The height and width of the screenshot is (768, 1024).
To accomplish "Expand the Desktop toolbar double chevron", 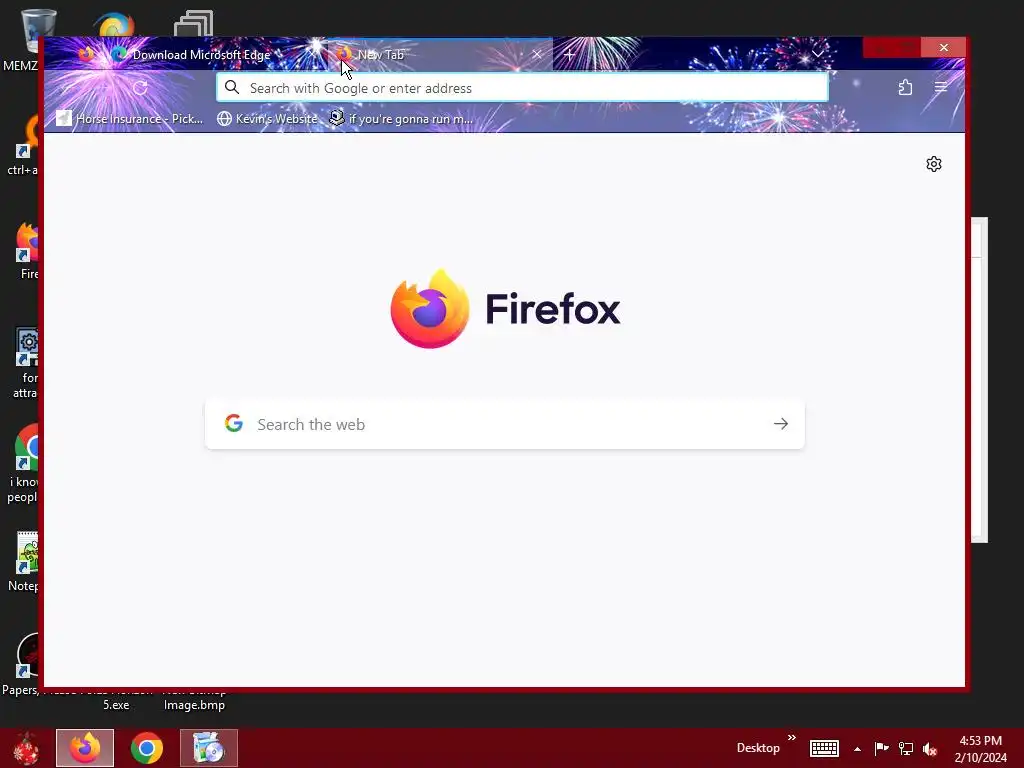I will (x=792, y=738).
